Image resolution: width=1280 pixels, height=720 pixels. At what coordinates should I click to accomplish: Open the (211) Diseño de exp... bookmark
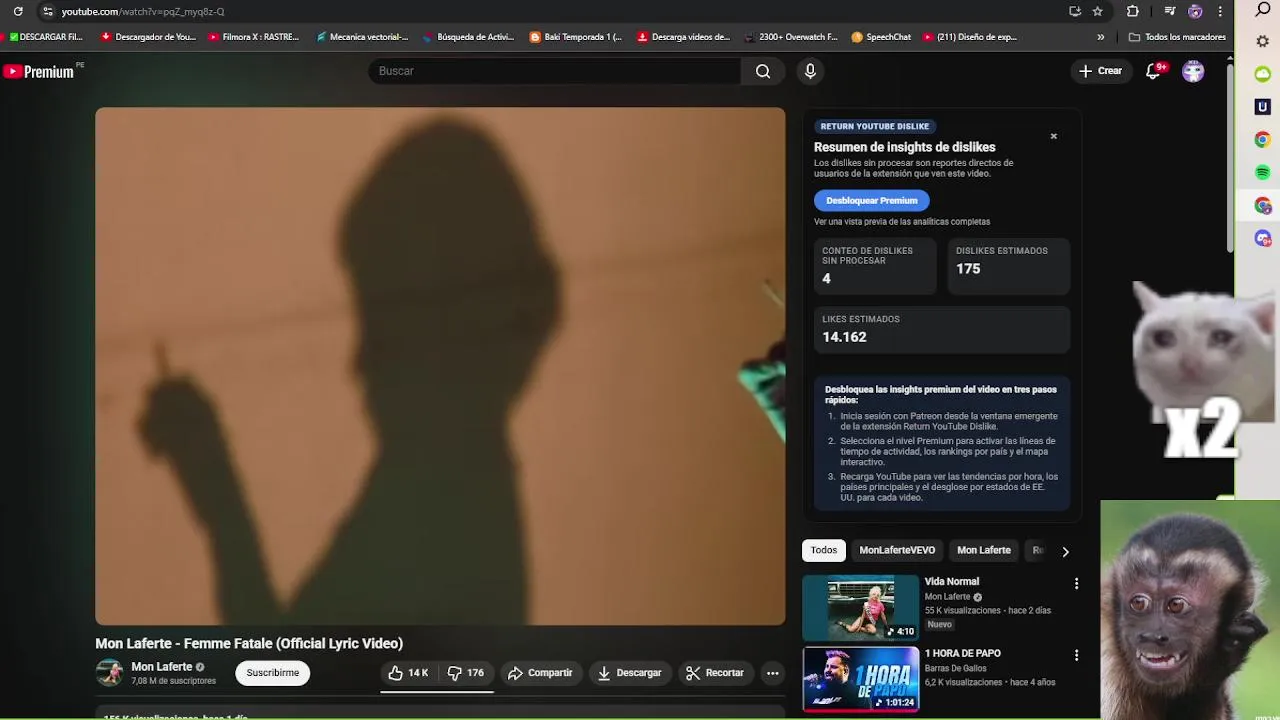pyautogui.click(x=970, y=37)
